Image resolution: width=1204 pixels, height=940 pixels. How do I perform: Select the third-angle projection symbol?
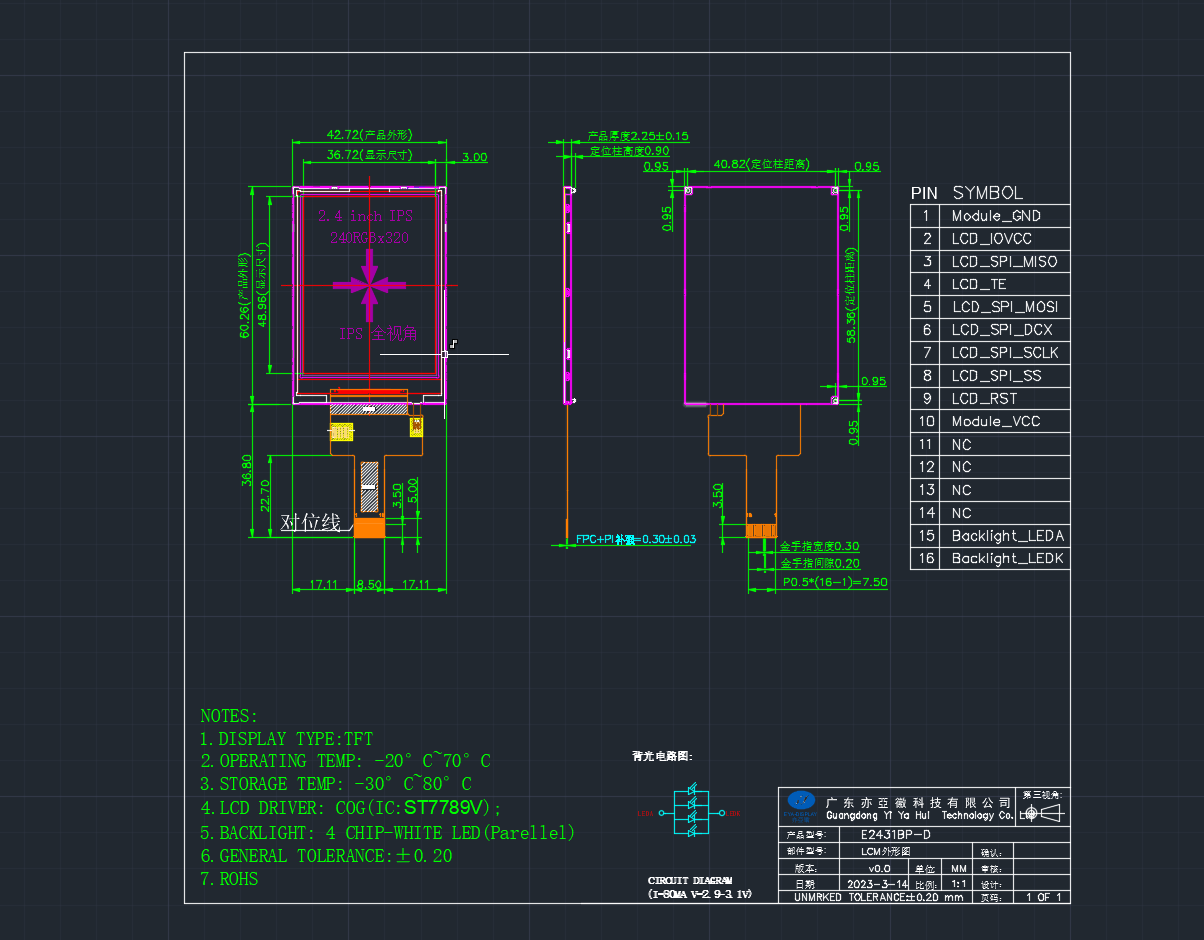tap(1042, 813)
